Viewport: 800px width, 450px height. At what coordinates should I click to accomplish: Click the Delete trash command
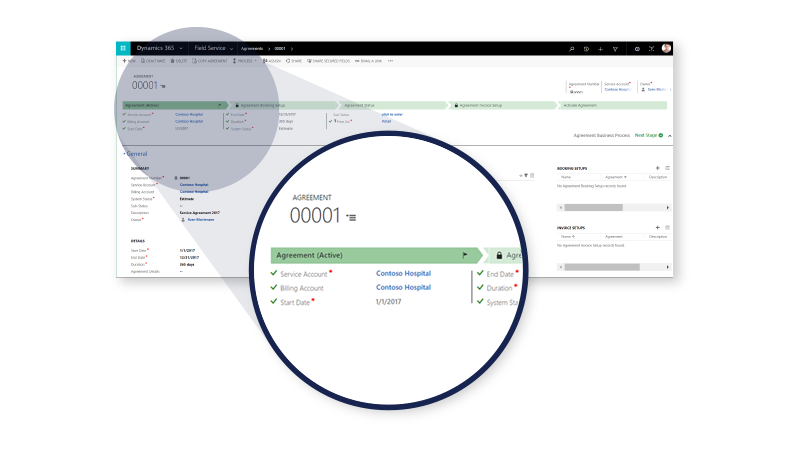click(179, 61)
